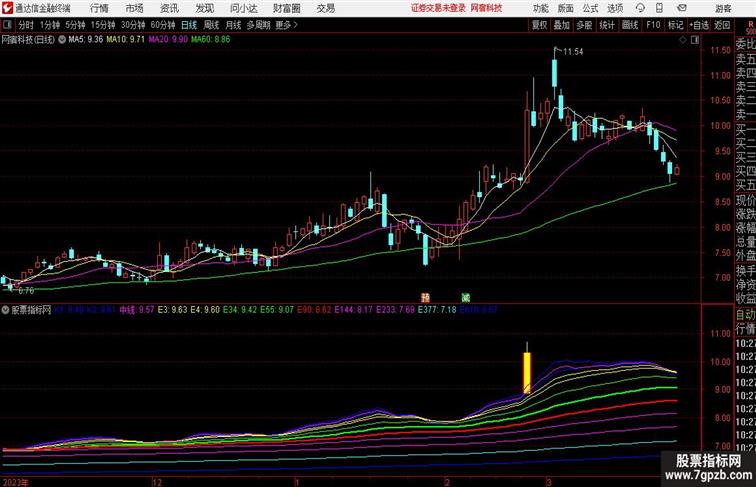Click the 标记 mark toolbar button
This screenshot has height=487, width=756.
[675, 25]
